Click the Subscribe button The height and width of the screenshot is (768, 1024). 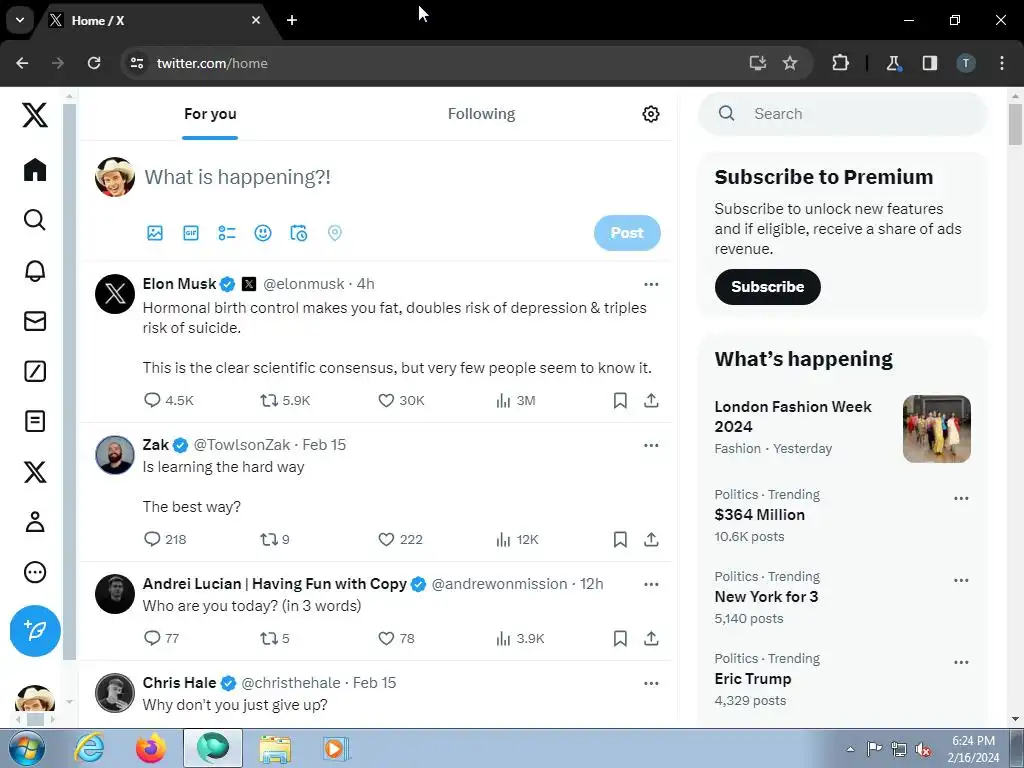pyautogui.click(x=767, y=287)
